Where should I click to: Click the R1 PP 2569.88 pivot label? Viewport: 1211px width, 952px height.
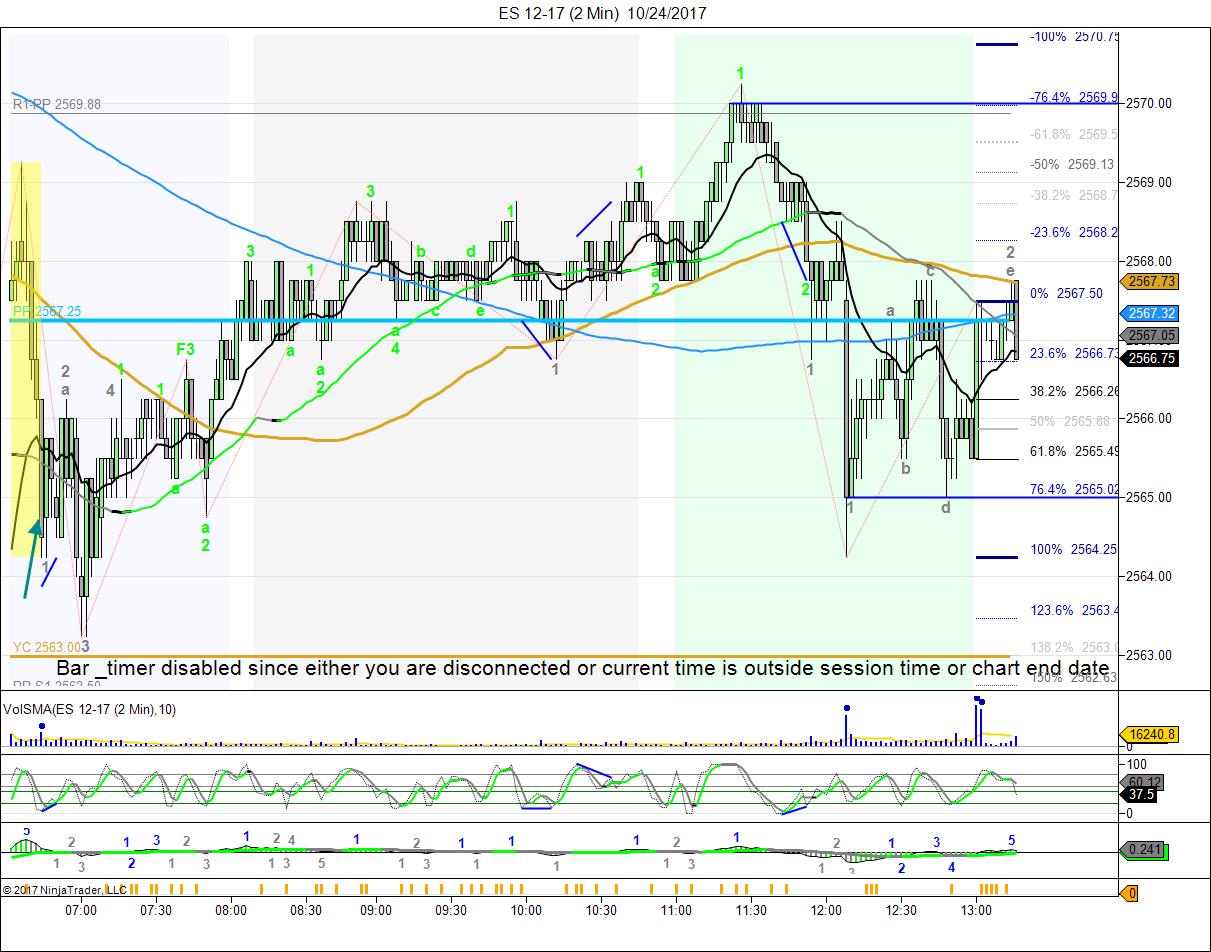(x=57, y=104)
